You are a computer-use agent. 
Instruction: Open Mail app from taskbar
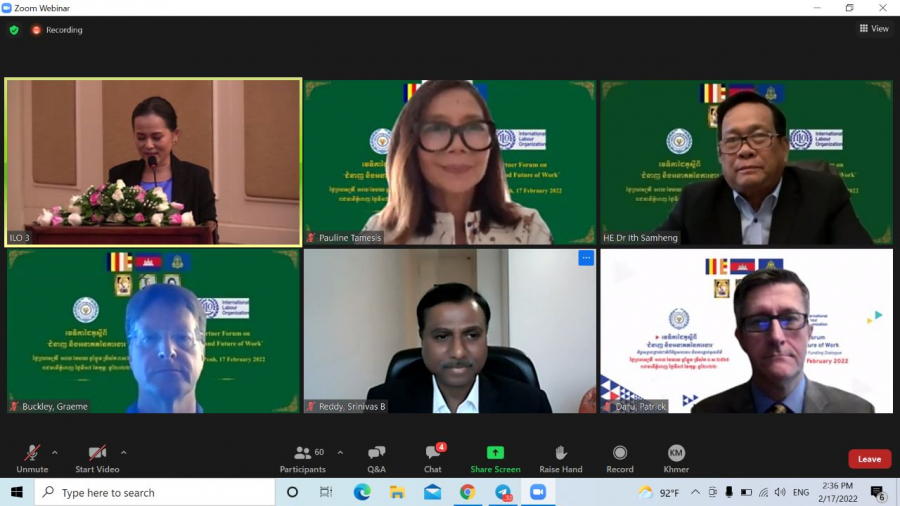click(433, 492)
